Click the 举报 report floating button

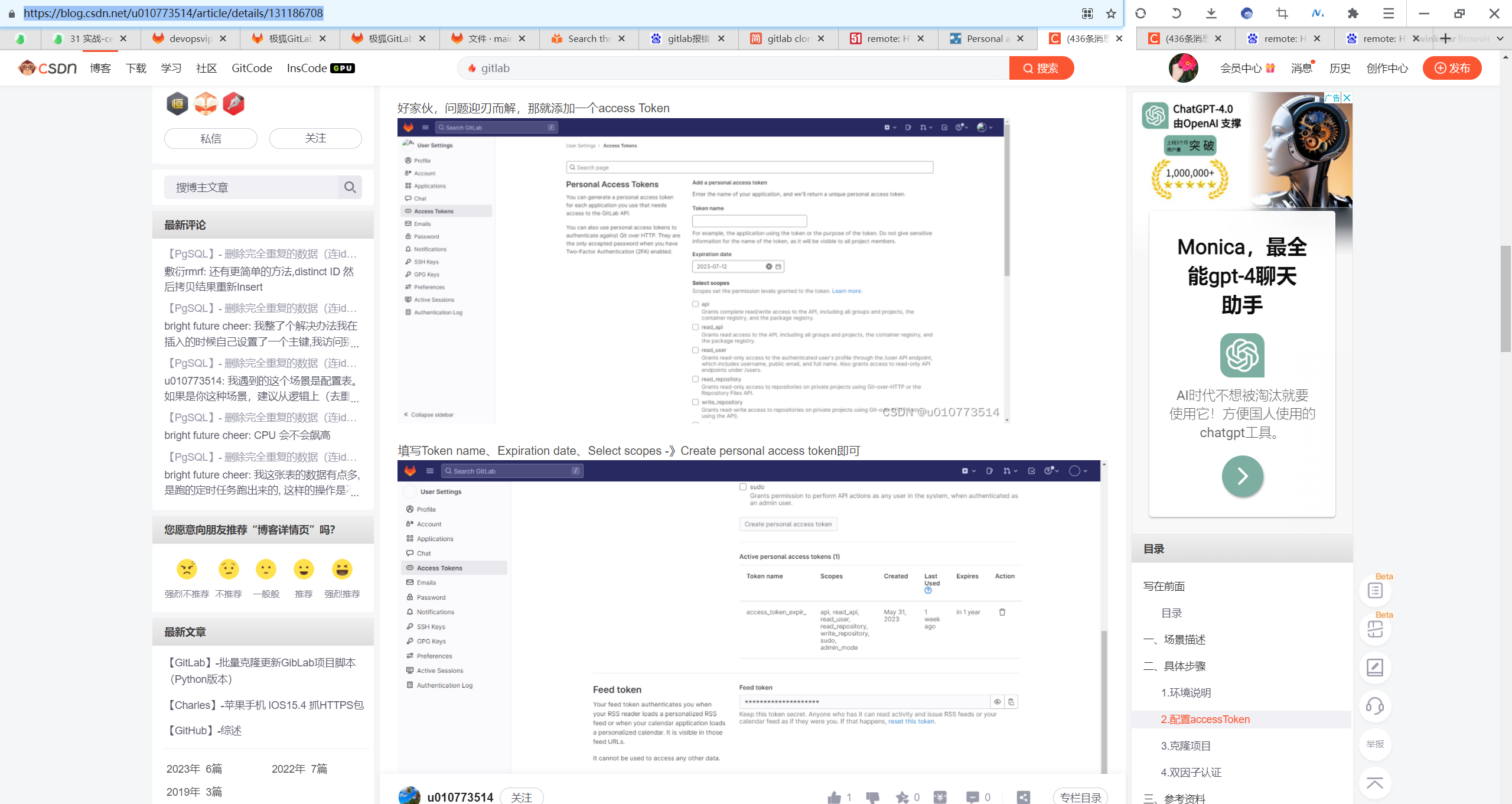point(1375,744)
